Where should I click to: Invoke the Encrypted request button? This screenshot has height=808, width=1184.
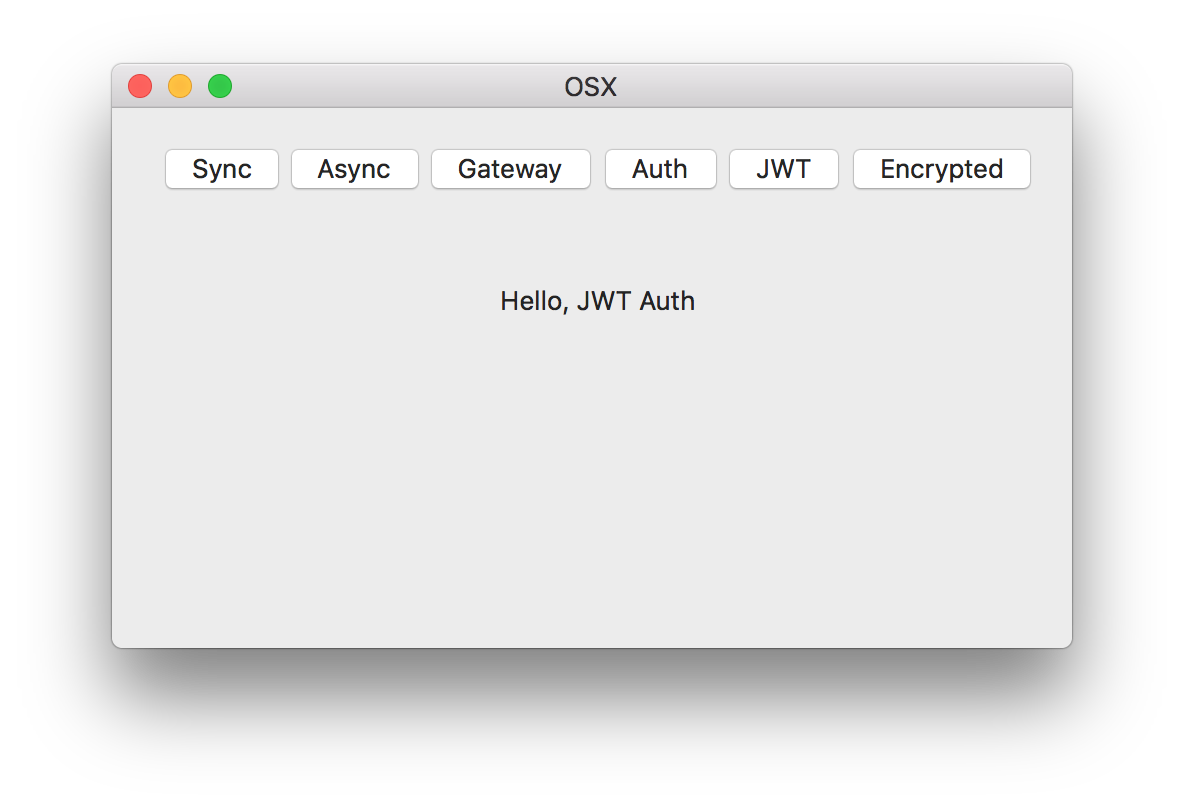tap(941, 169)
